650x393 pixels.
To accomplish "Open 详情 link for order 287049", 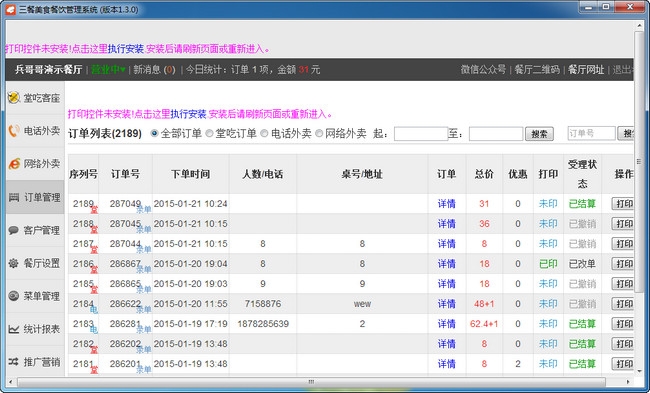I will coord(446,204).
